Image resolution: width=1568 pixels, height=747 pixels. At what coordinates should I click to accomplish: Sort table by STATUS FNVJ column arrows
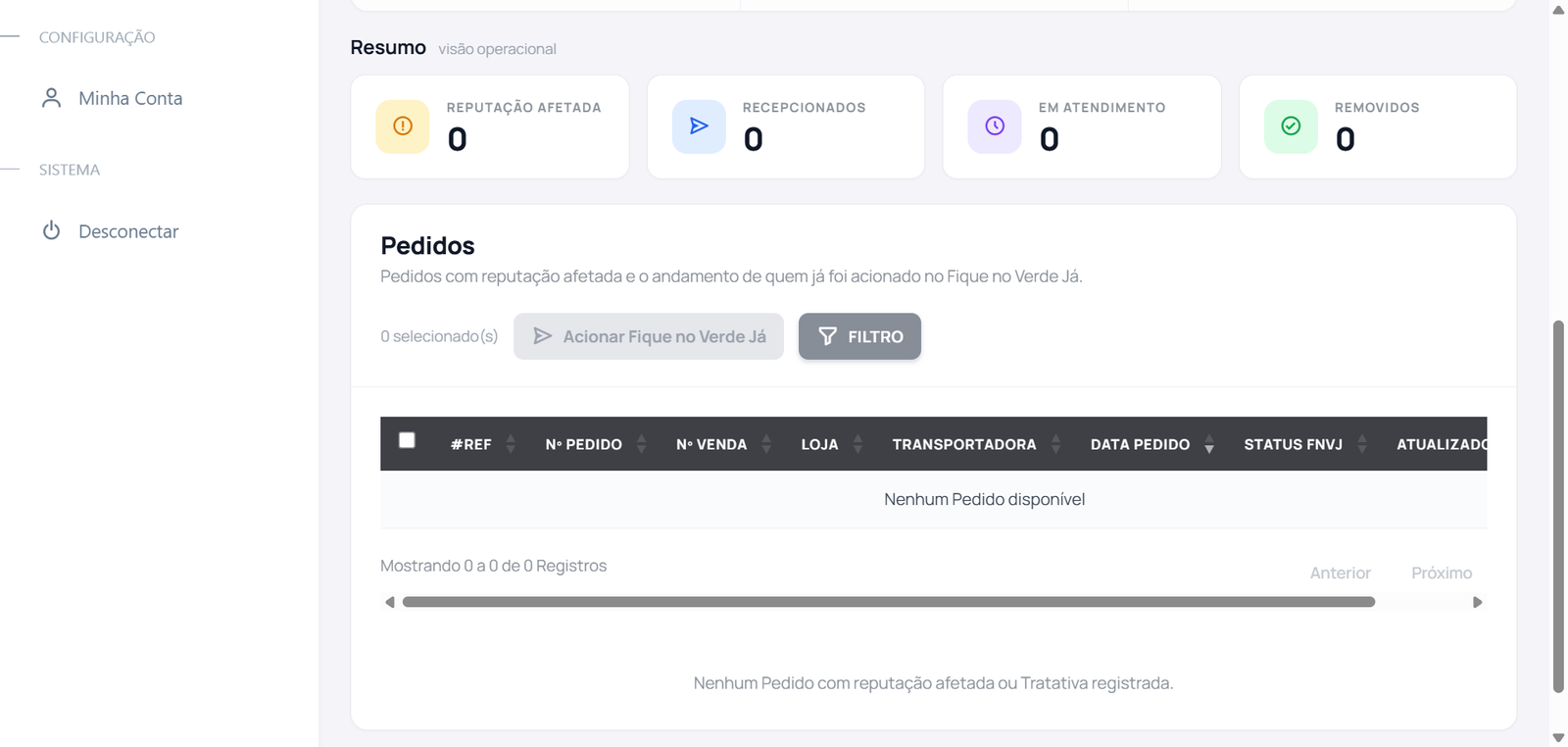click(1362, 444)
